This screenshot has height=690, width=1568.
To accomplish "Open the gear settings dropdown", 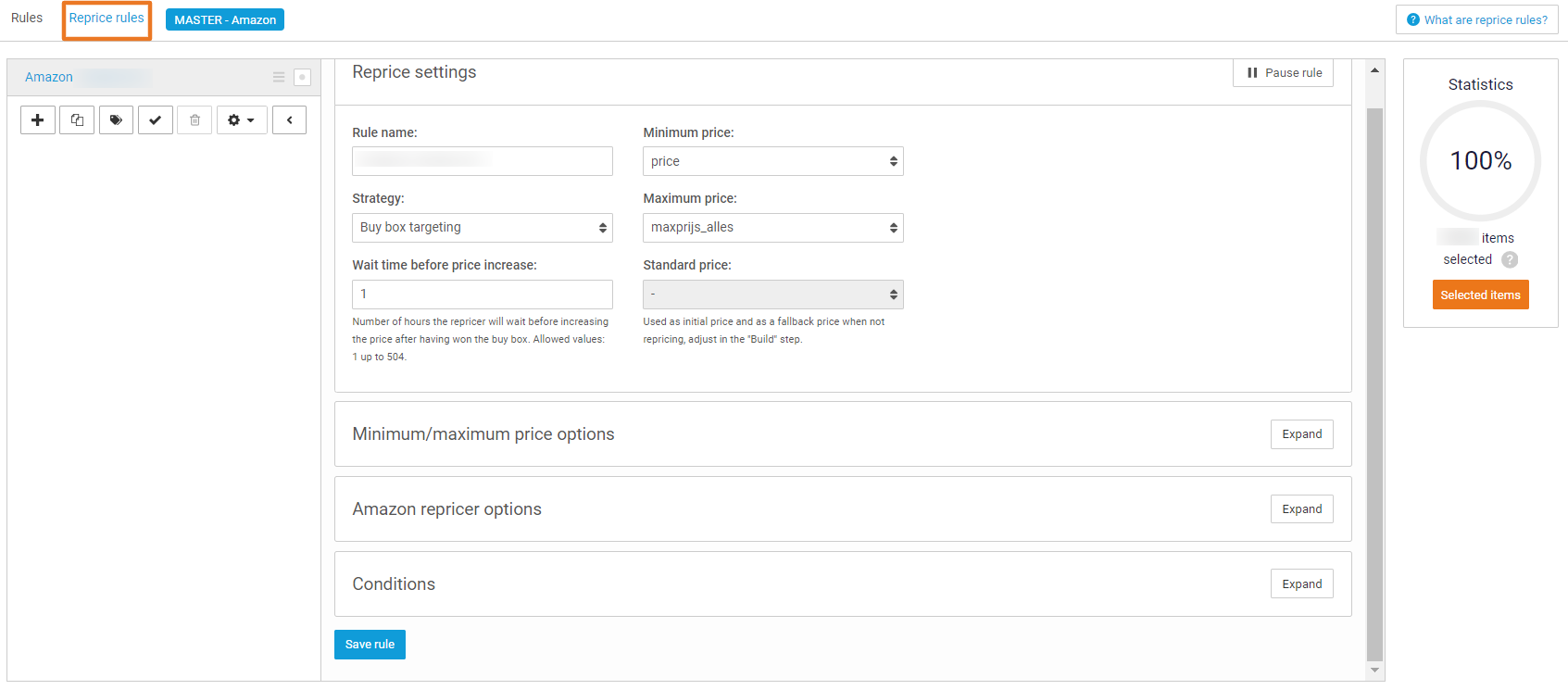I will pos(242,120).
